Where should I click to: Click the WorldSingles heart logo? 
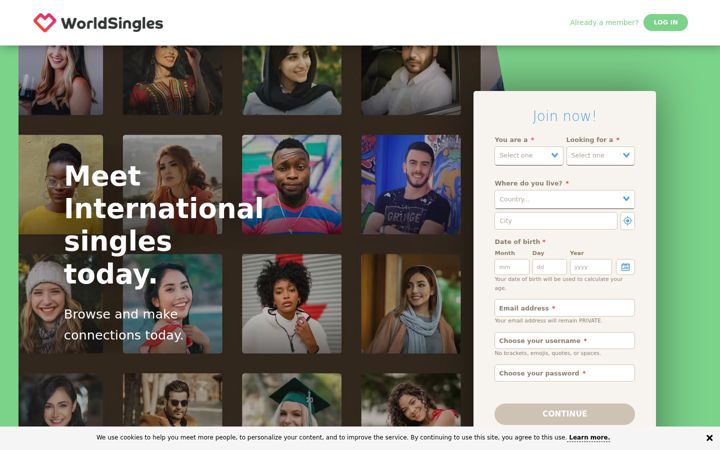coord(45,22)
